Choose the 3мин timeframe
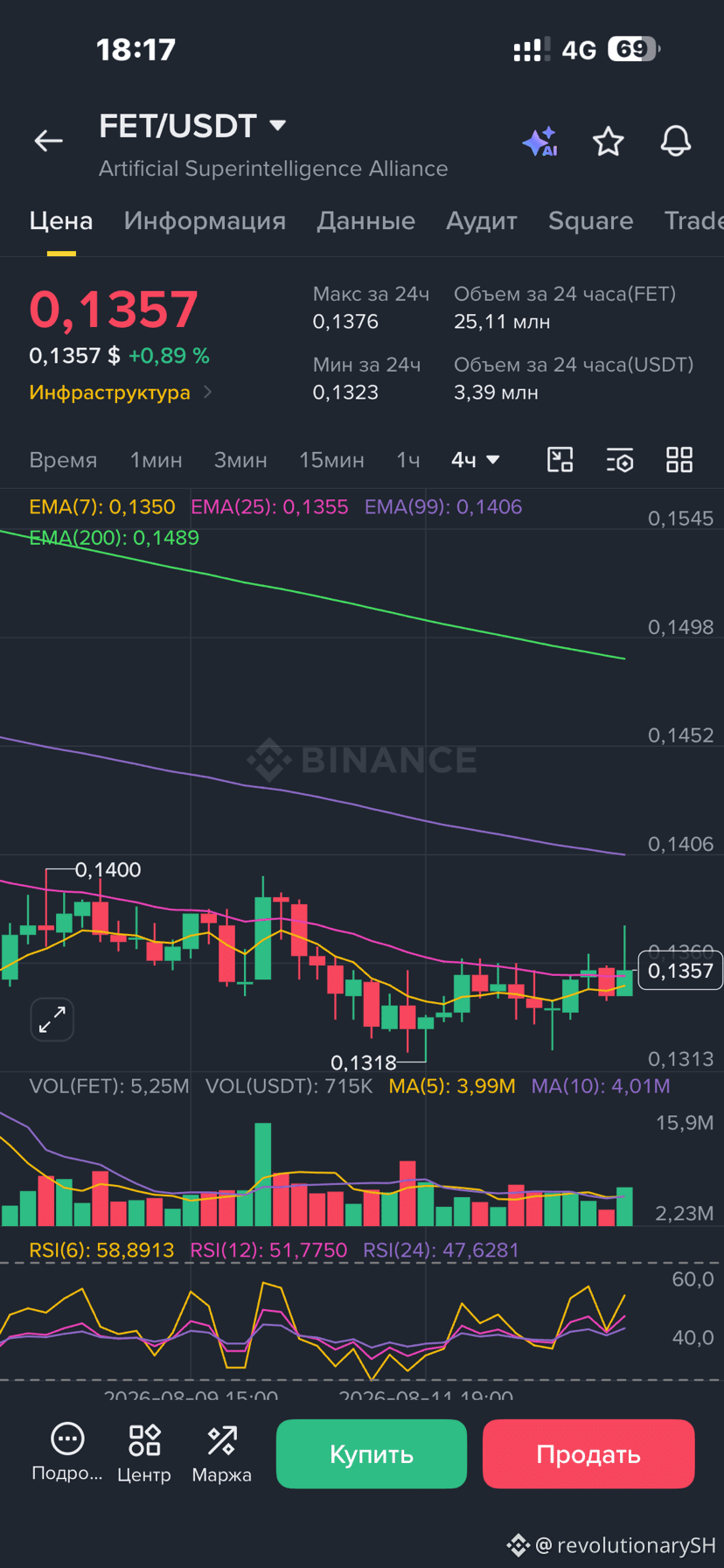Viewport: 724px width, 1568px height. pos(240,460)
